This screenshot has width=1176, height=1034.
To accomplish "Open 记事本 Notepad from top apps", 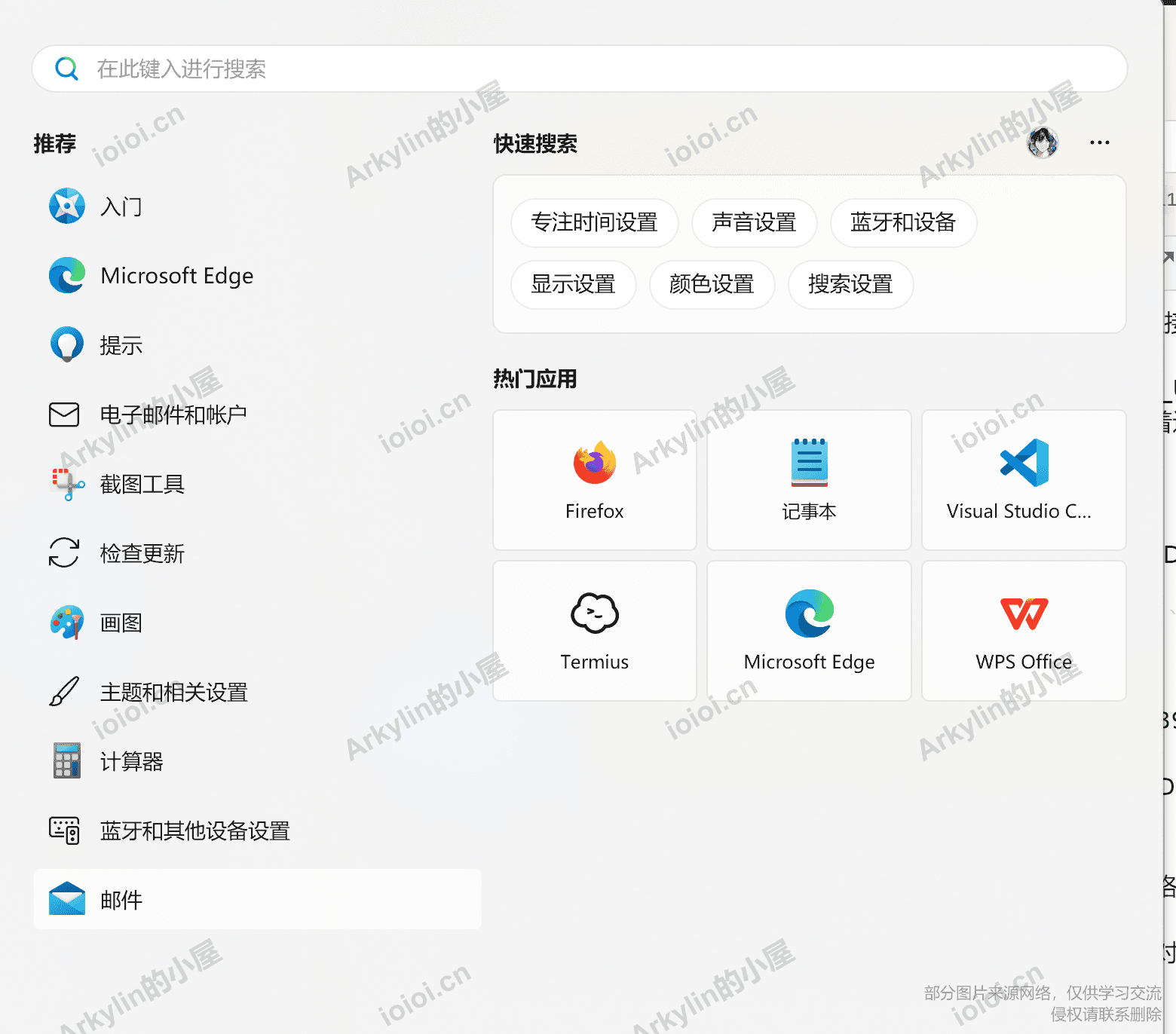I will 810,480.
